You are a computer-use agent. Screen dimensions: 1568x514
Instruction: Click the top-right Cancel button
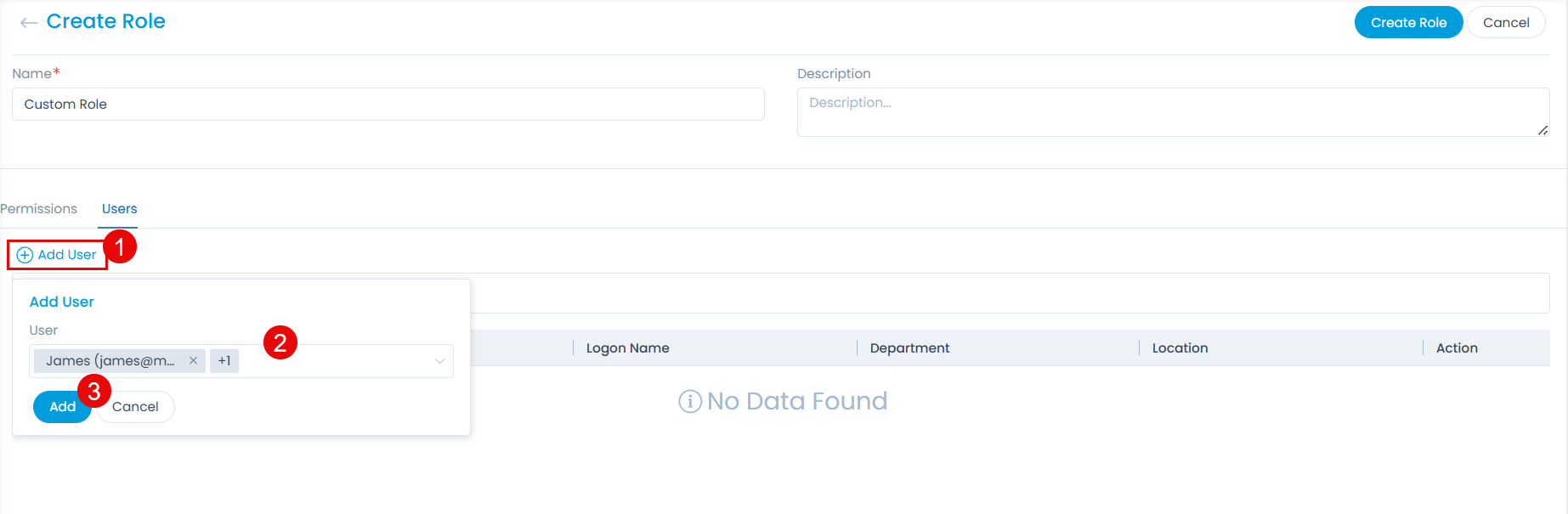coord(1505,23)
